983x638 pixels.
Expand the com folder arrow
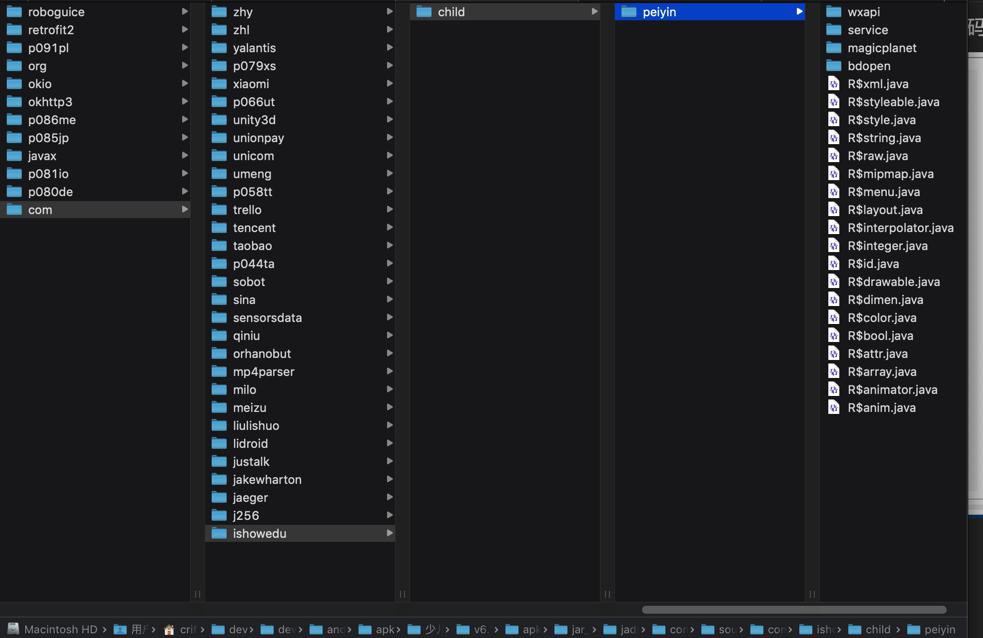coord(185,209)
